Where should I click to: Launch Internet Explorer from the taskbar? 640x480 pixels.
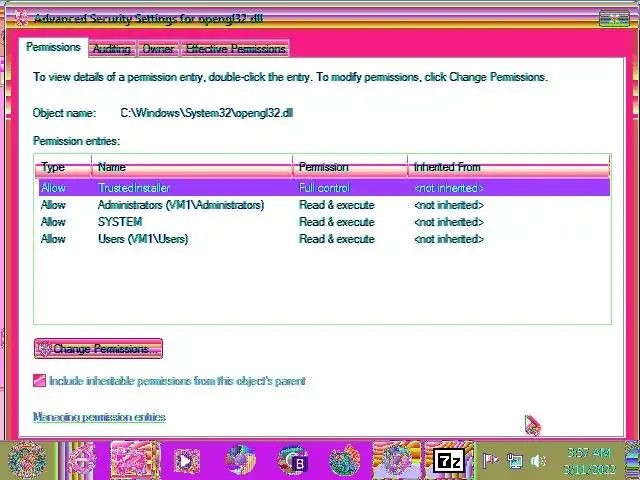82,460
